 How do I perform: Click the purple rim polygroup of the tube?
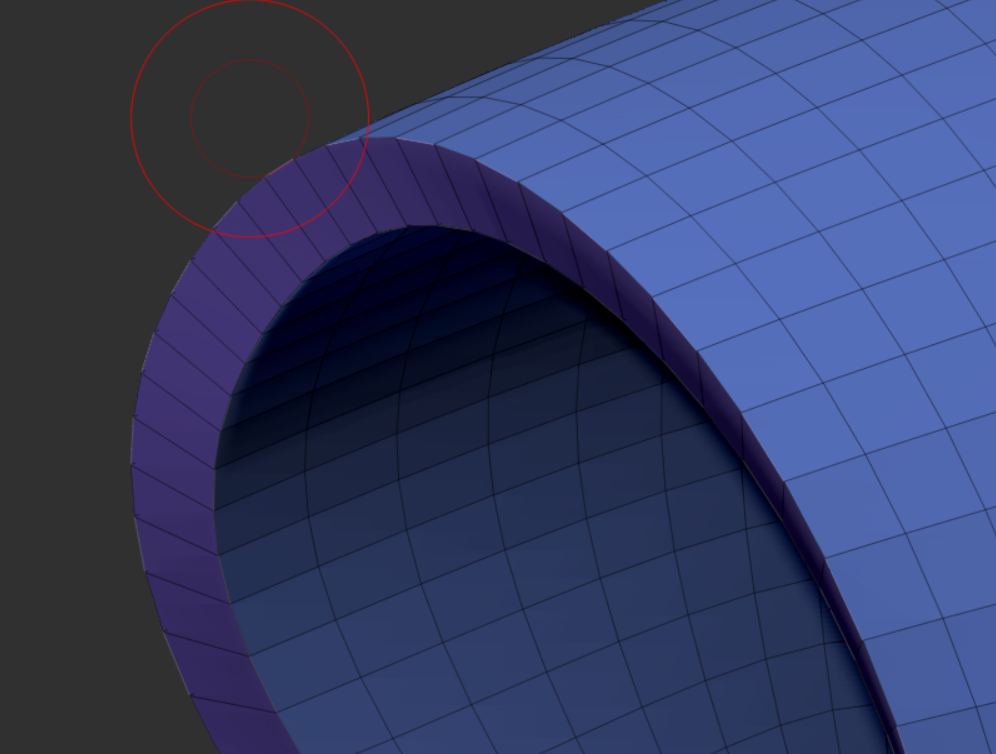click(175, 445)
